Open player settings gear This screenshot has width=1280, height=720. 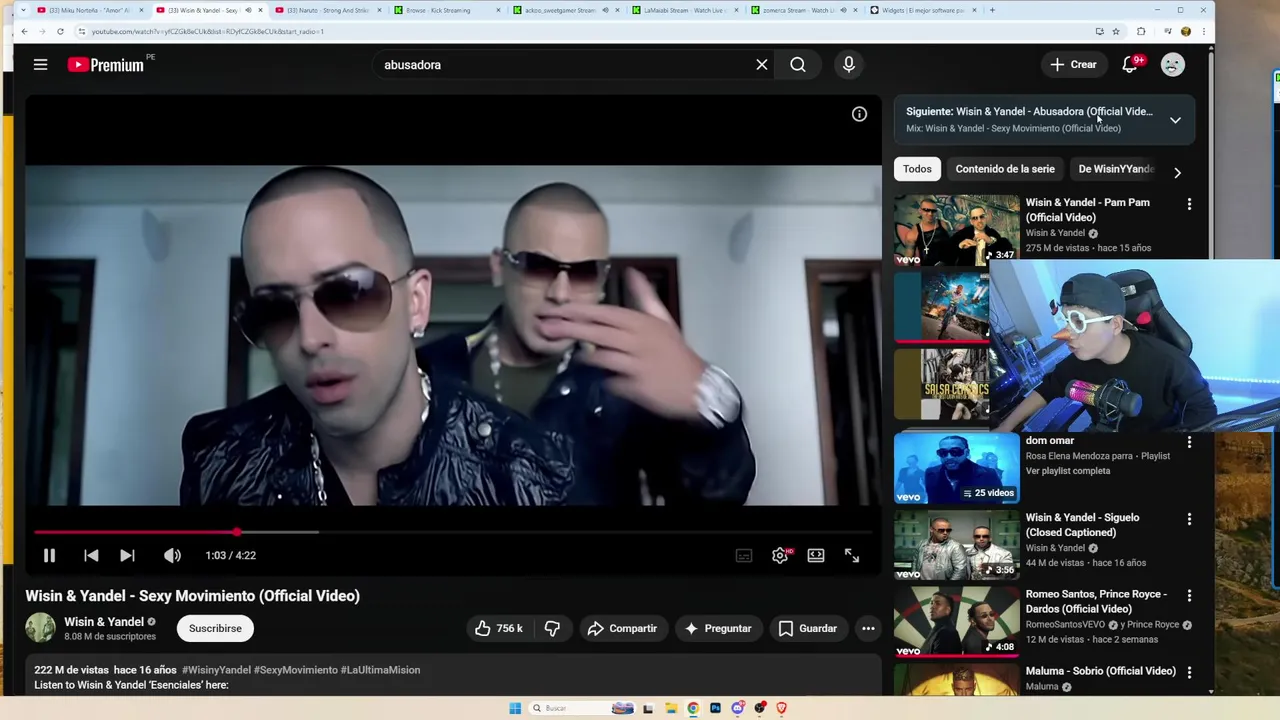780,556
